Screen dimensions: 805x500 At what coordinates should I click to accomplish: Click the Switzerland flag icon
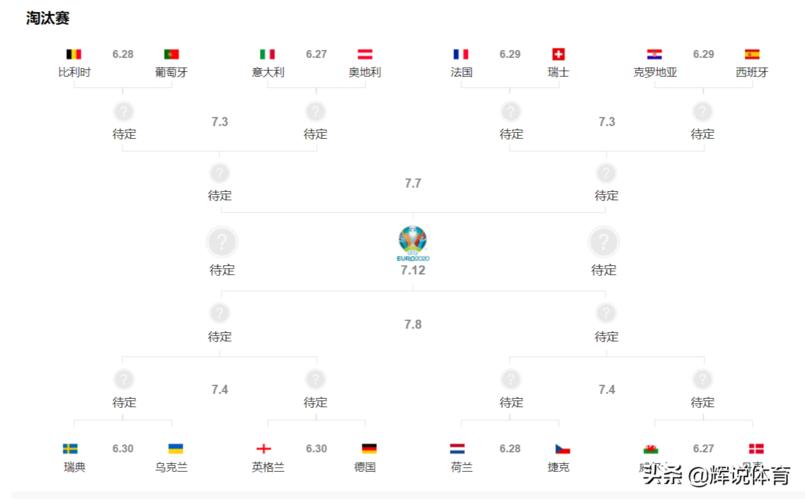click(x=558, y=54)
